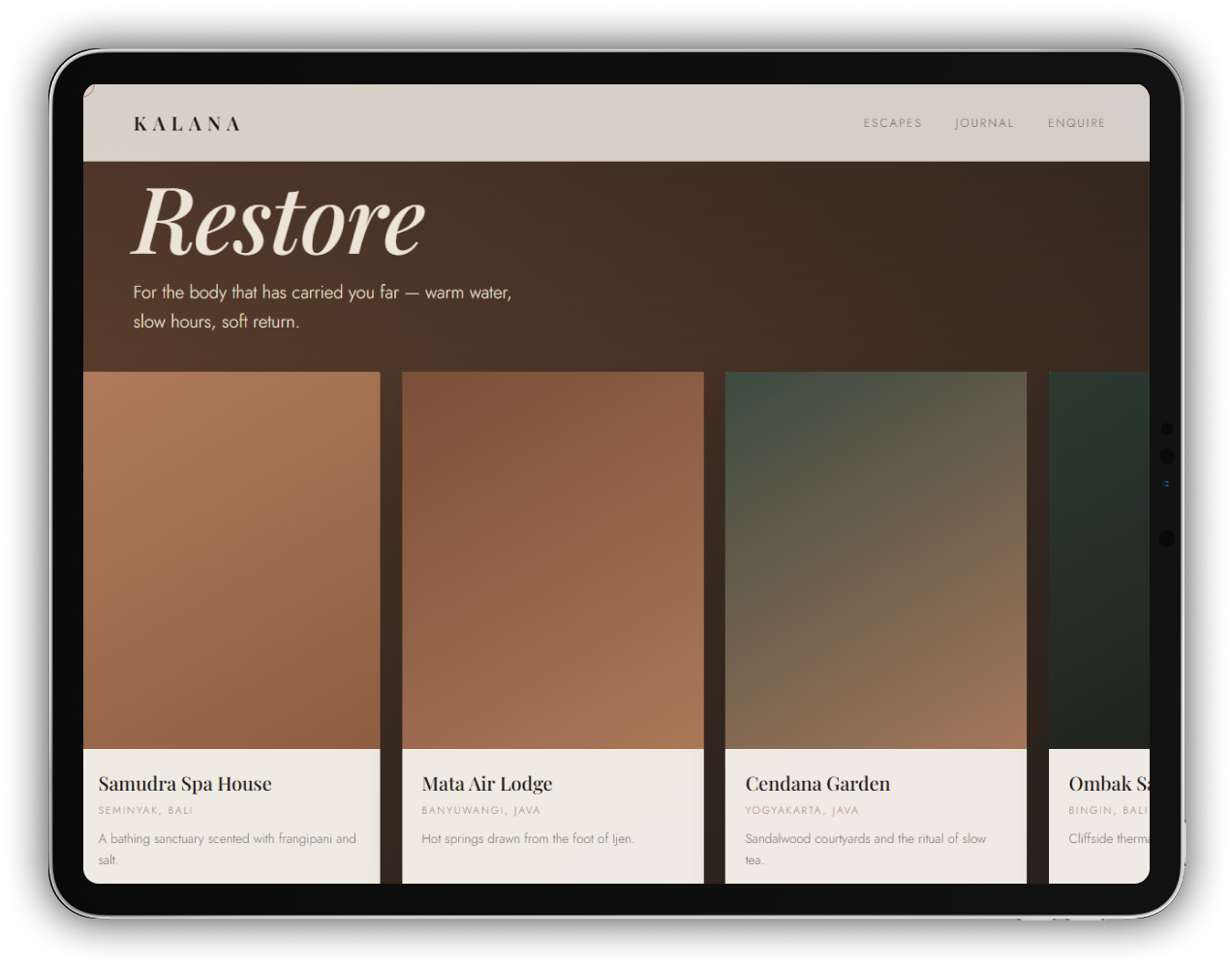
Task: Open the partially visible Ombak card image
Action: pos(1099,560)
